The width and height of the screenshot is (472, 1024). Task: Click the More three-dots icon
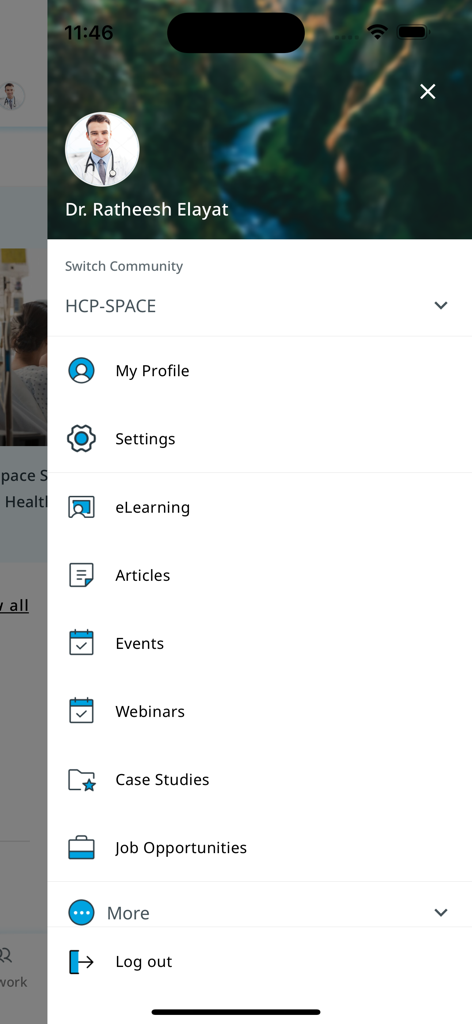click(82, 912)
